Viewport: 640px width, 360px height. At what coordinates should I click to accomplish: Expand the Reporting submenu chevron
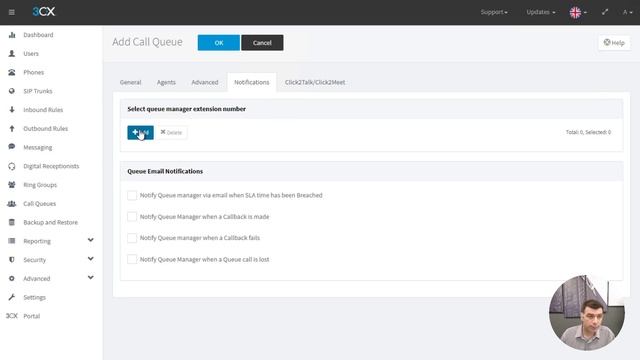pos(91,240)
